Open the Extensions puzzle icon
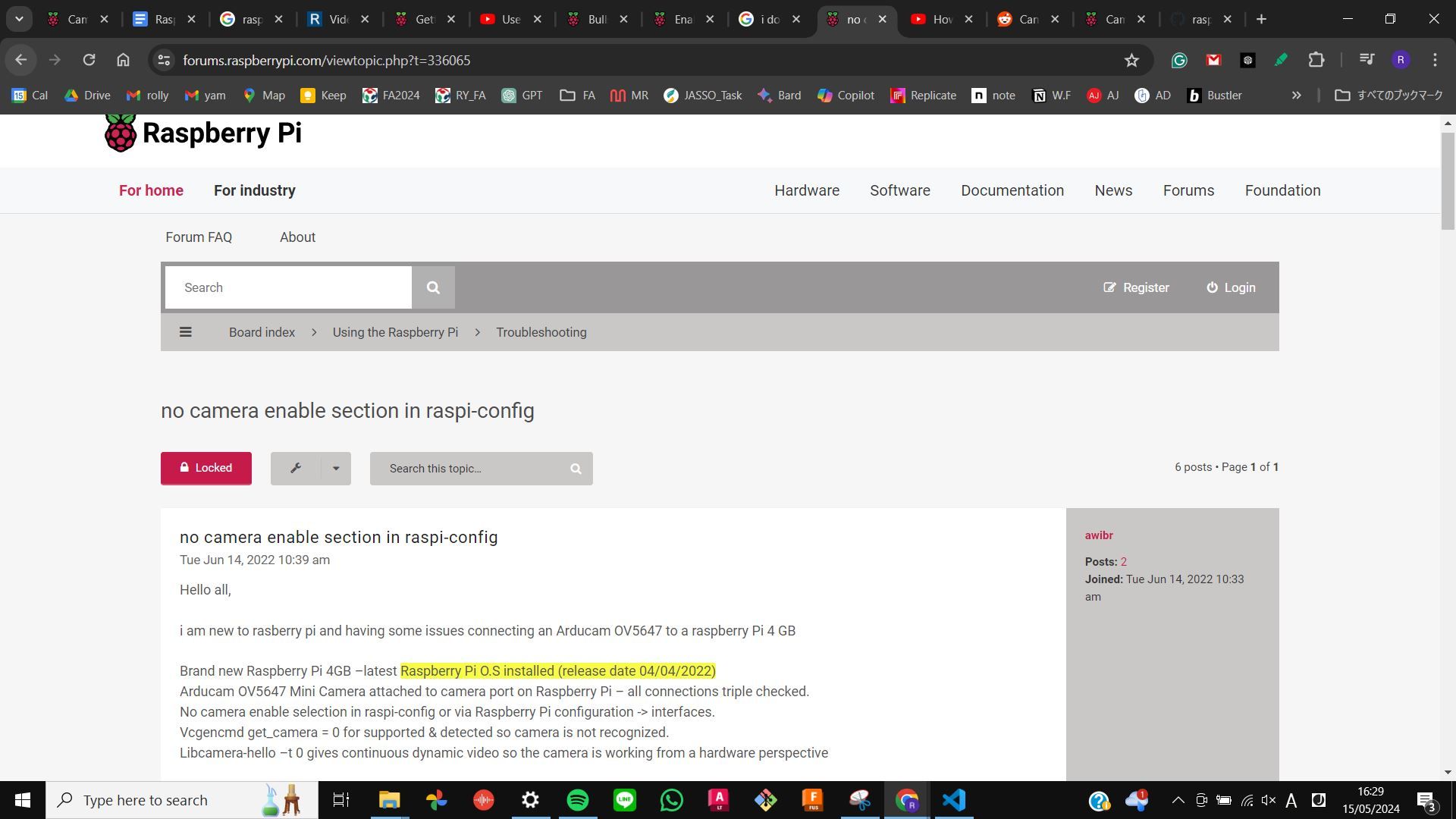The height and width of the screenshot is (819, 1456). point(1316,60)
